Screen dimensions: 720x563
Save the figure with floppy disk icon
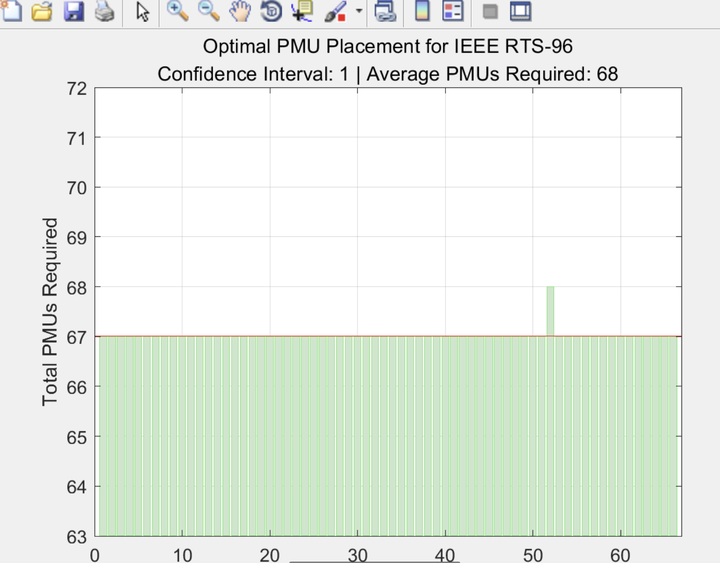pos(74,11)
